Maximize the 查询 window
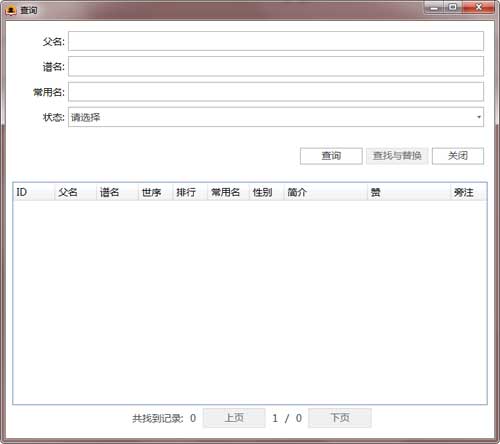The height and width of the screenshot is (444, 500). 453,7
